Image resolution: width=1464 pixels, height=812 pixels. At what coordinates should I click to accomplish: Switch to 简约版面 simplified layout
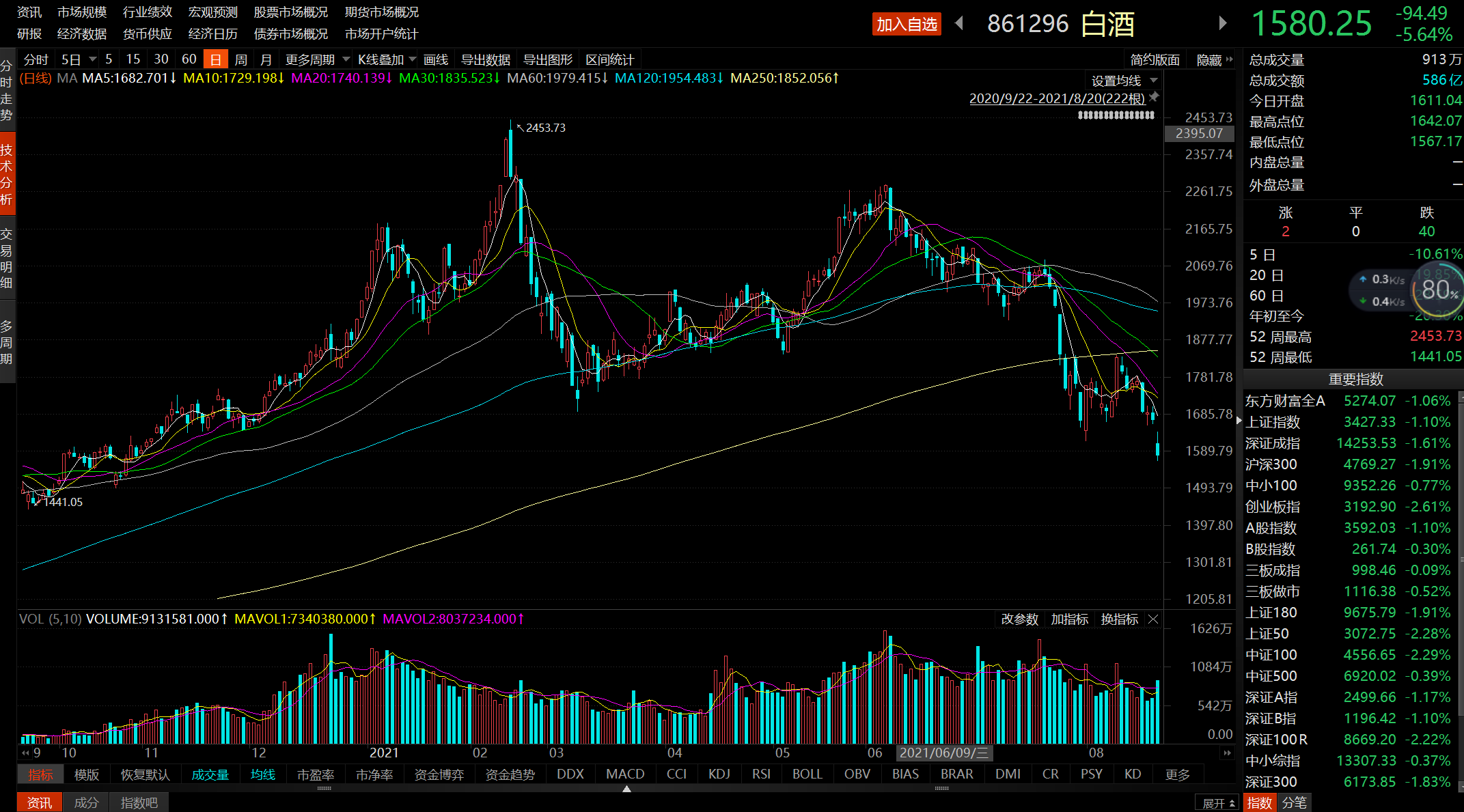pos(1155,59)
